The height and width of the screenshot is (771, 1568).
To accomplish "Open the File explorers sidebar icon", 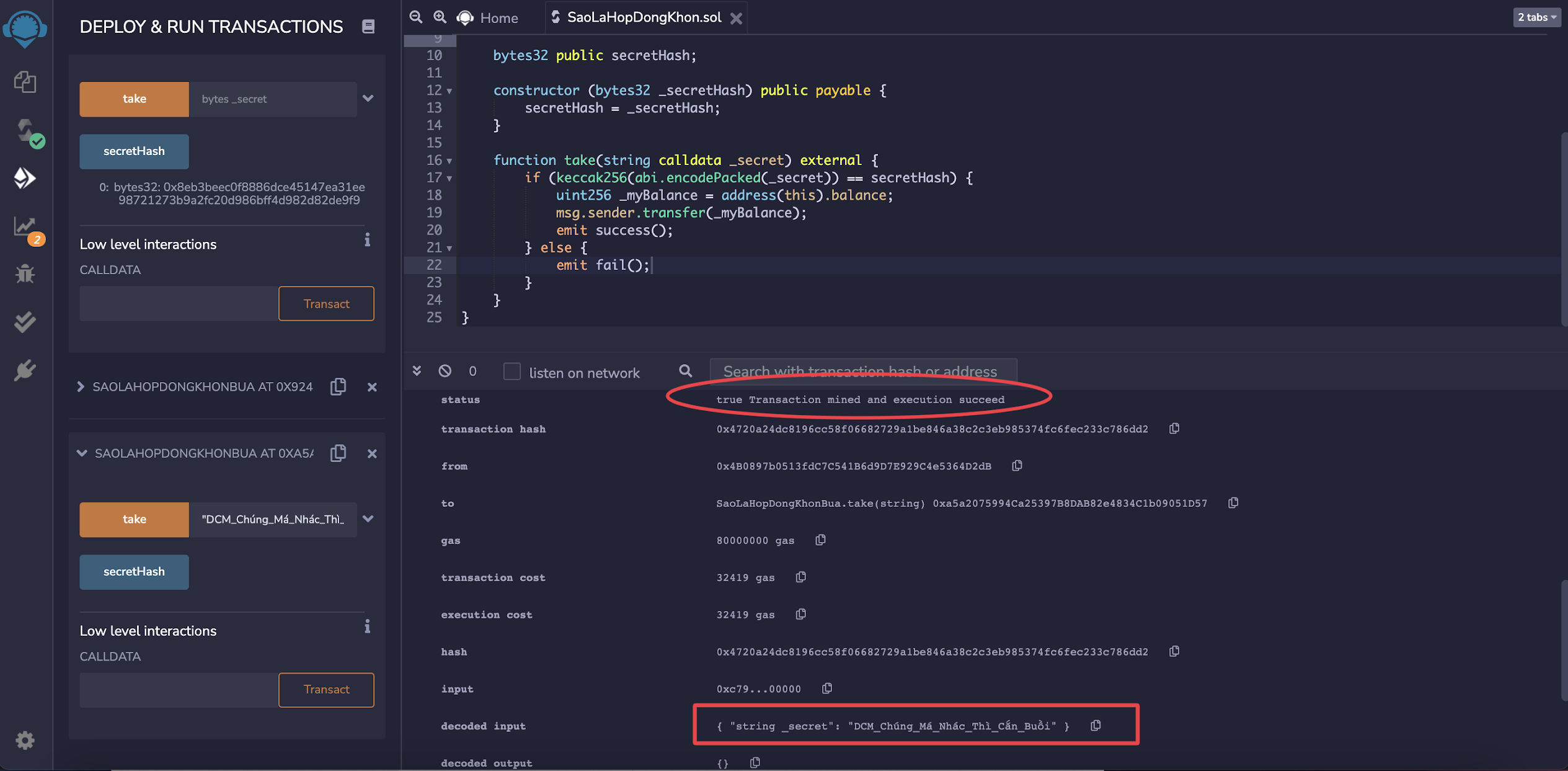I will (25, 81).
